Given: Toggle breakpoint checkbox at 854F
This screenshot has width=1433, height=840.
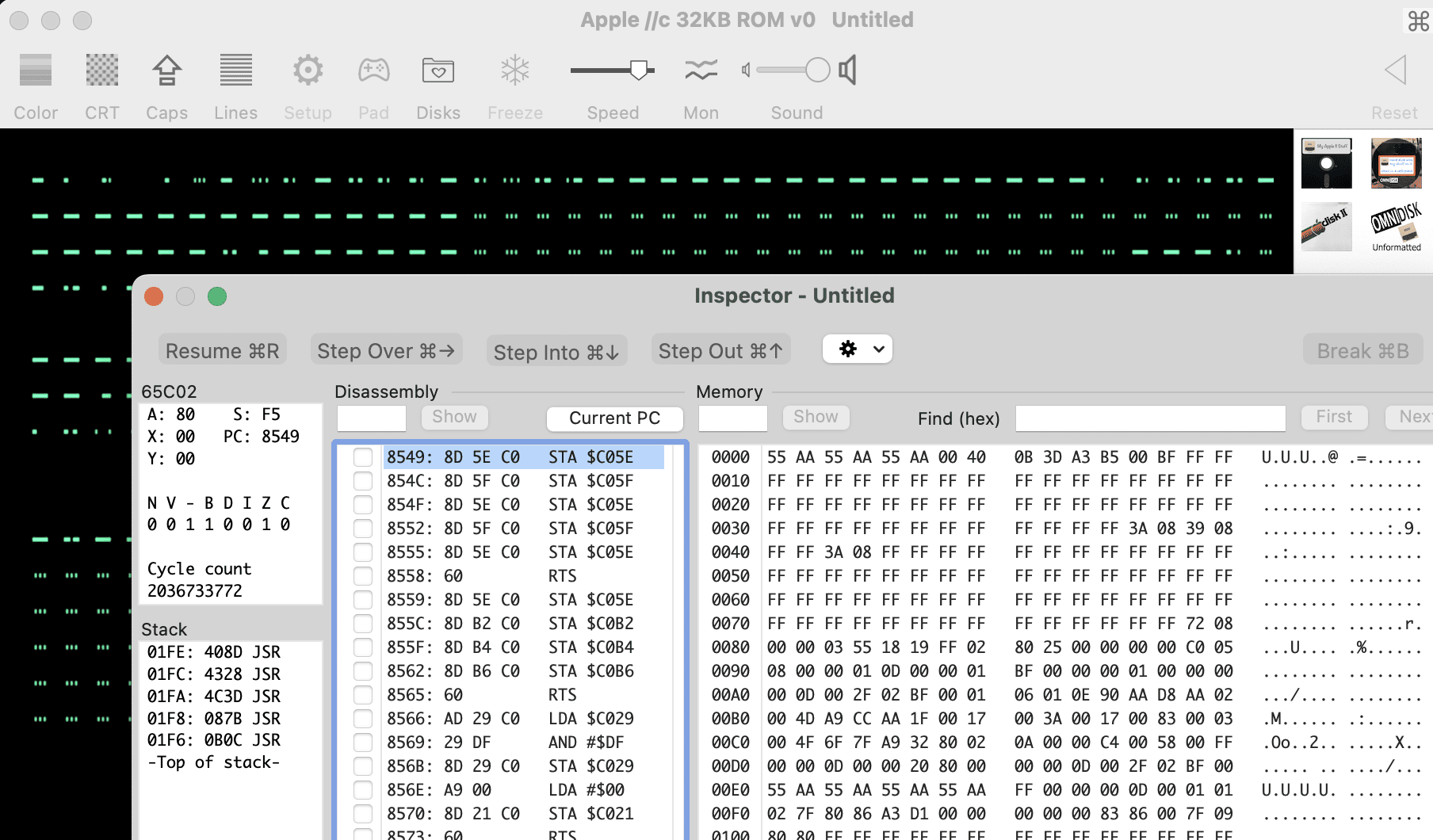Looking at the screenshot, I should pyautogui.click(x=363, y=505).
